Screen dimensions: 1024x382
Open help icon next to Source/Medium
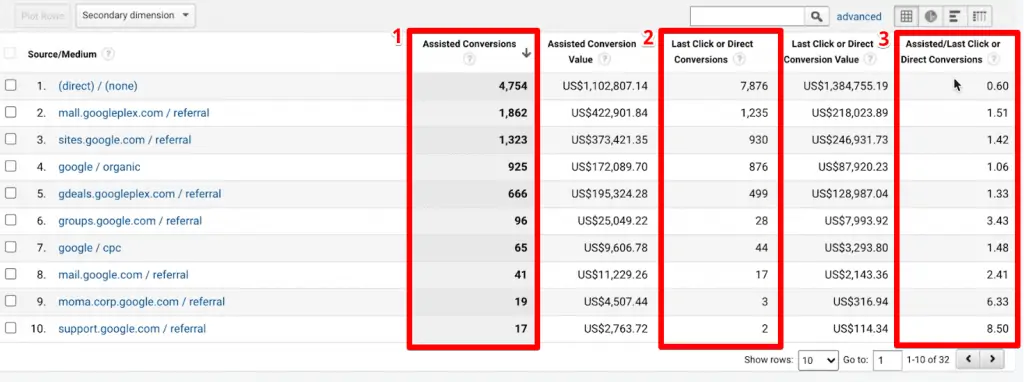pyautogui.click(x=108, y=54)
